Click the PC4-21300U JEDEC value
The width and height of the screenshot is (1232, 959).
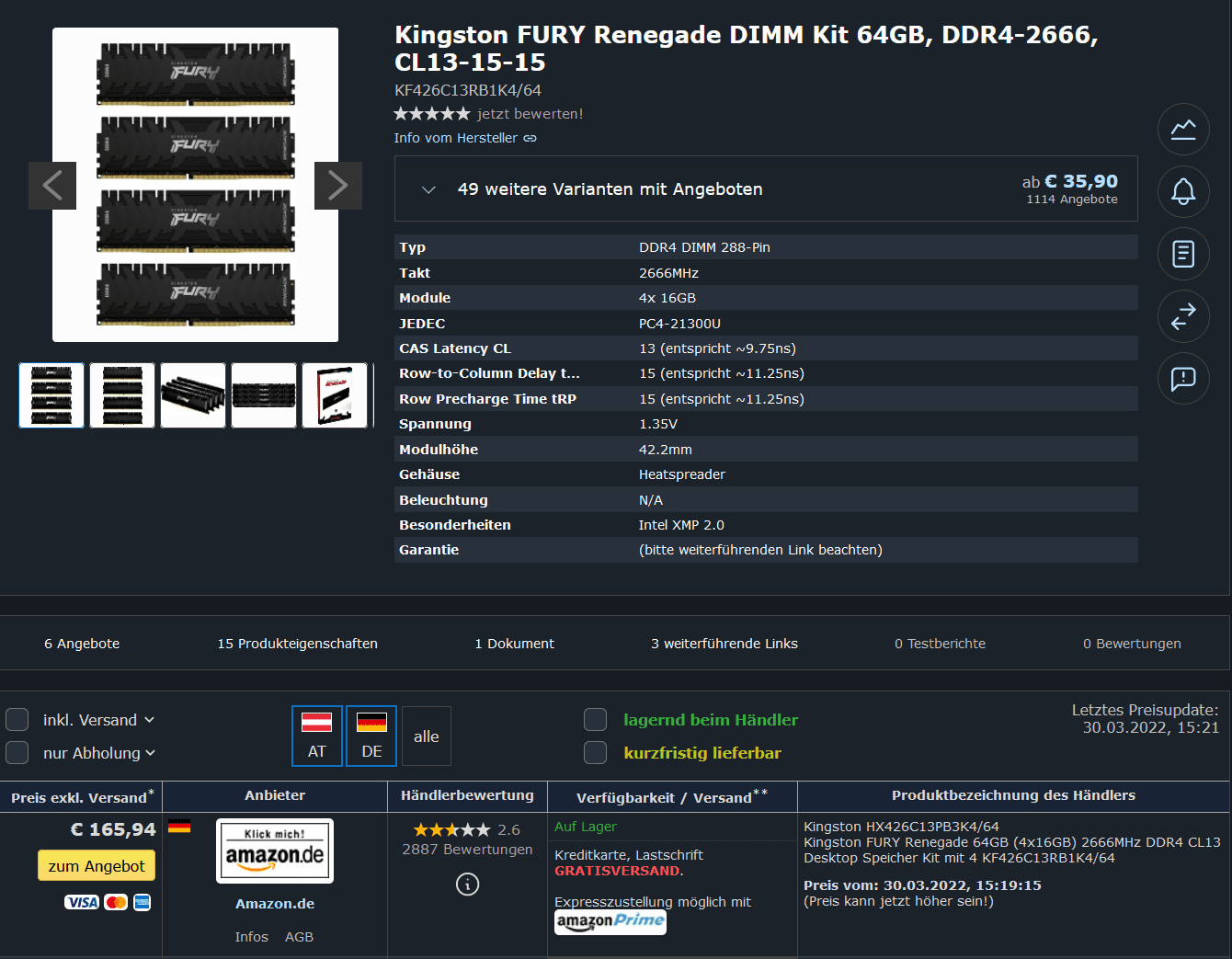pyautogui.click(x=679, y=324)
